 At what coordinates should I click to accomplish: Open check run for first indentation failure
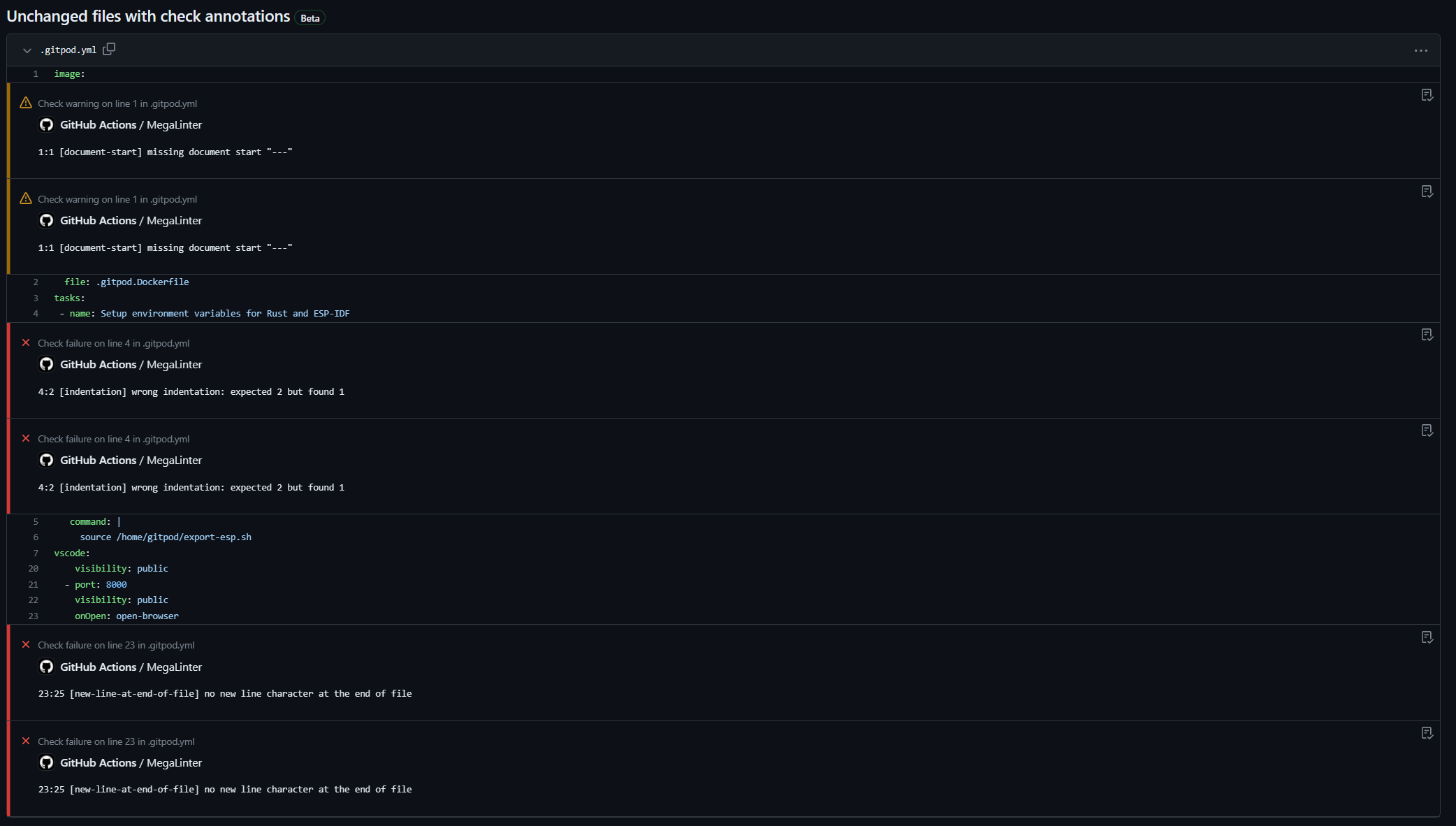tap(1427, 335)
